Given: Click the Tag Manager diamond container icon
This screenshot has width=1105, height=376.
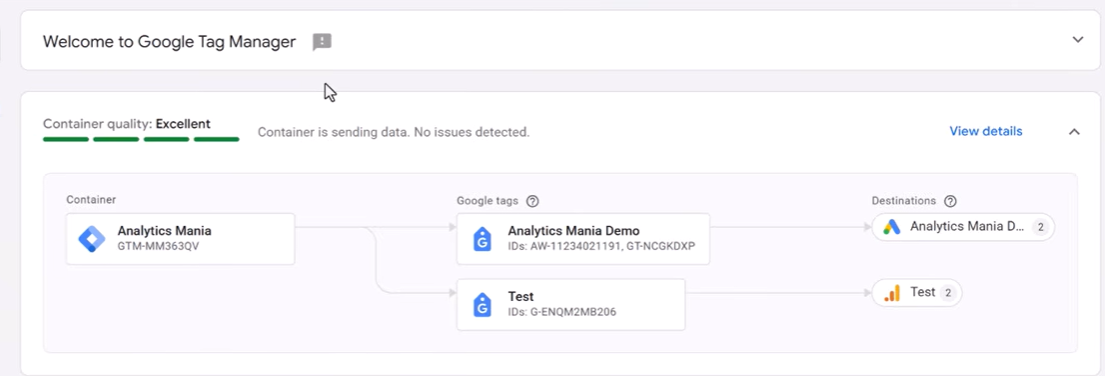Looking at the screenshot, I should 92,239.
